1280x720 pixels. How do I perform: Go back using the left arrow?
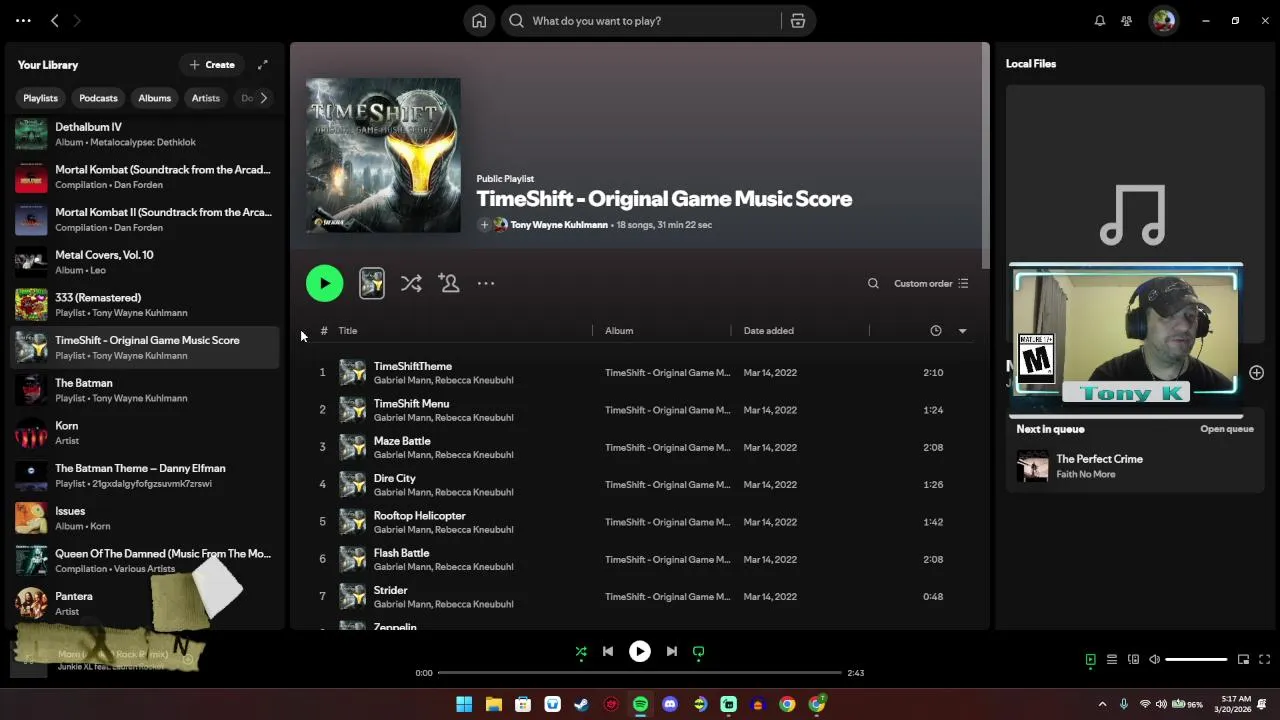click(x=55, y=21)
